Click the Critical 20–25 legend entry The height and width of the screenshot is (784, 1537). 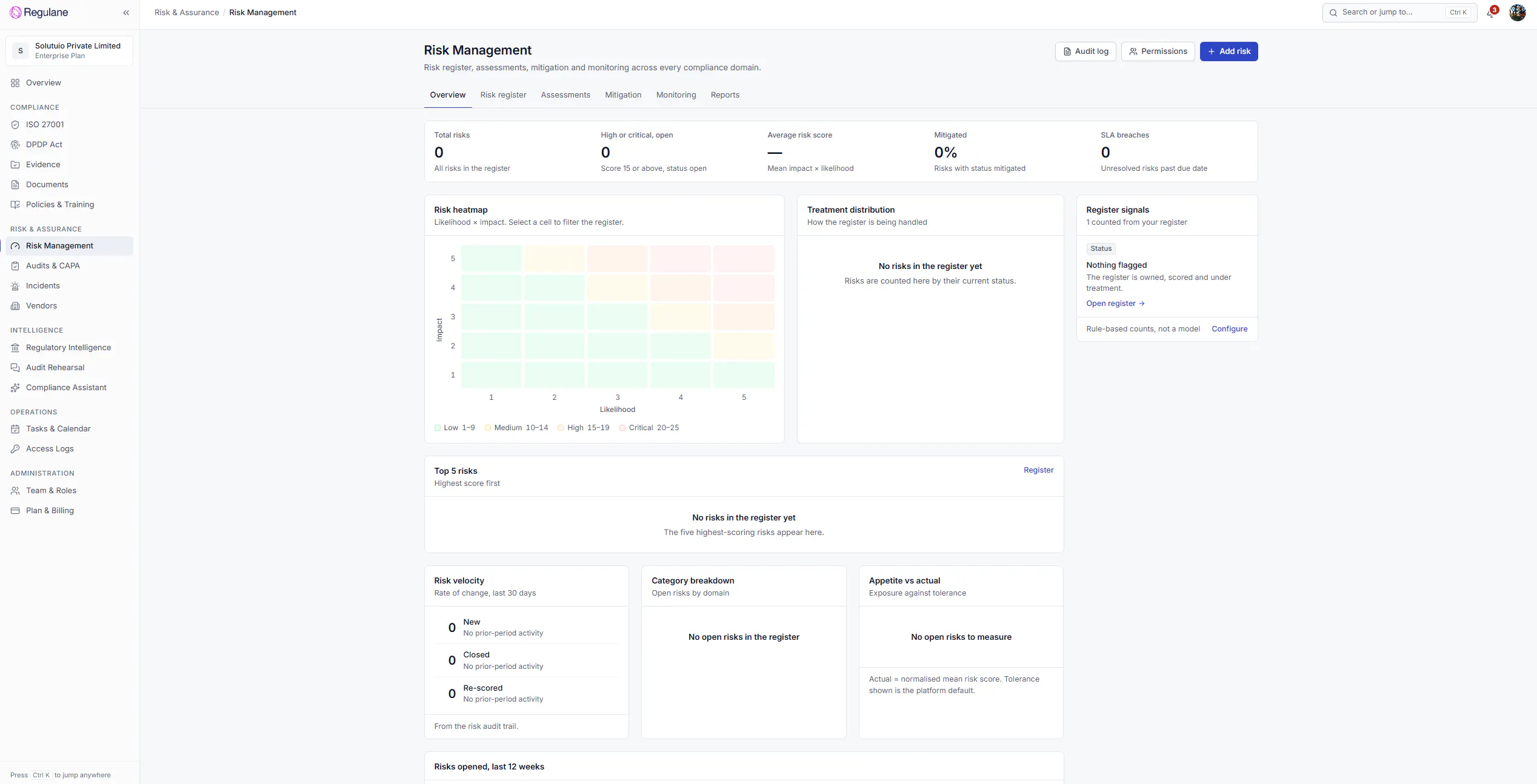[649, 428]
